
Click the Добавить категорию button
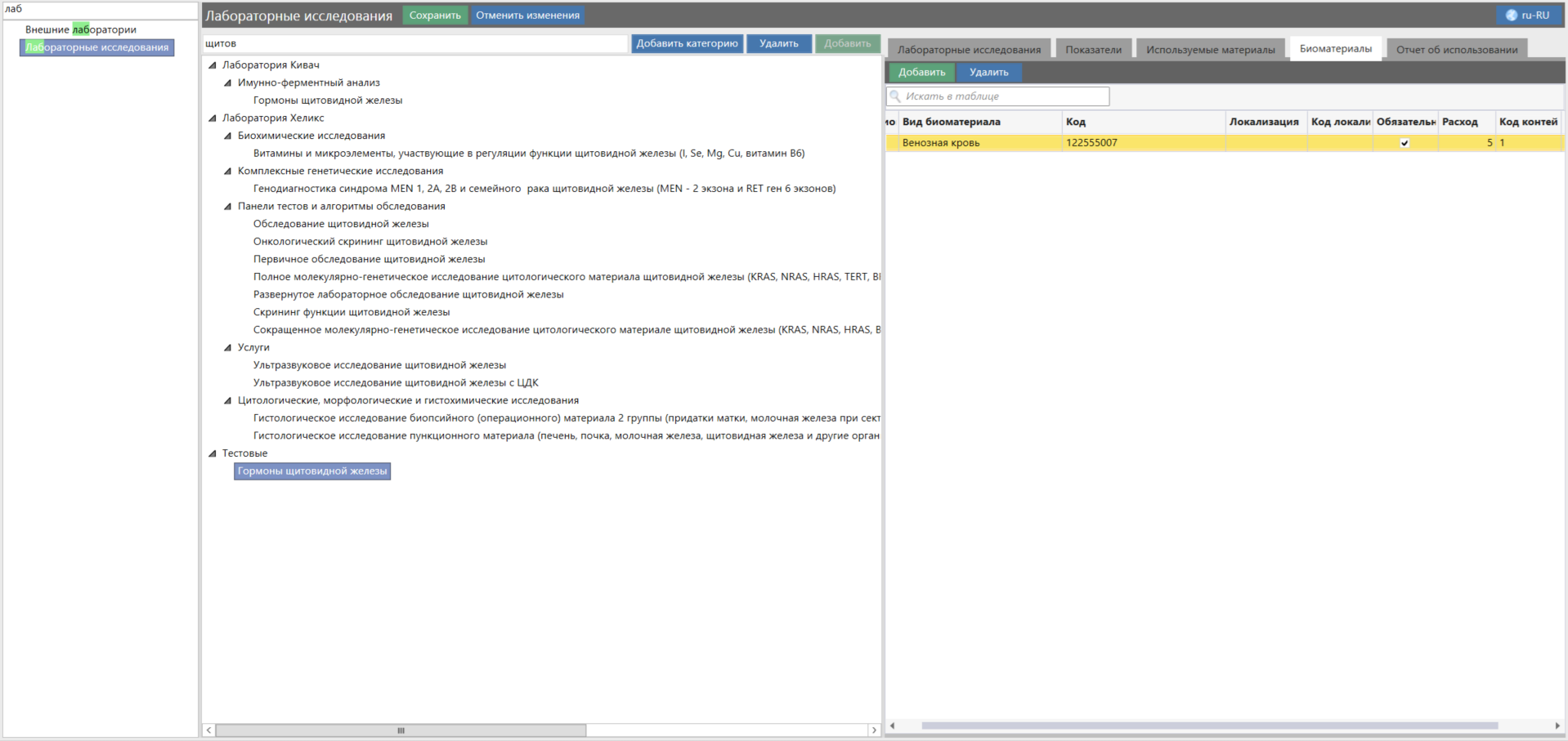tap(687, 44)
